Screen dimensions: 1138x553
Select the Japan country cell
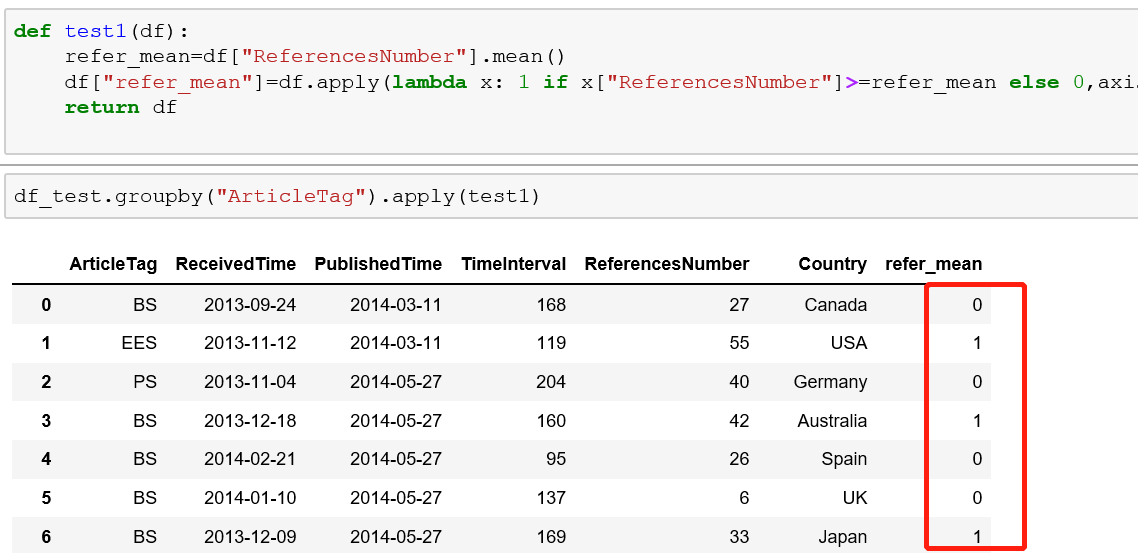843,537
